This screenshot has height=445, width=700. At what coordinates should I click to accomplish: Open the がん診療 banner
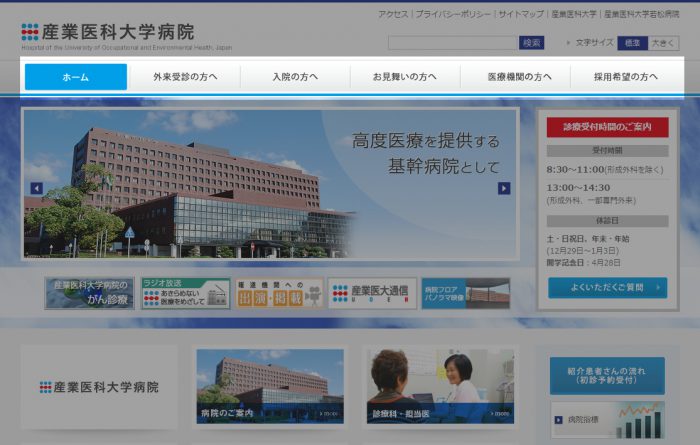90,293
